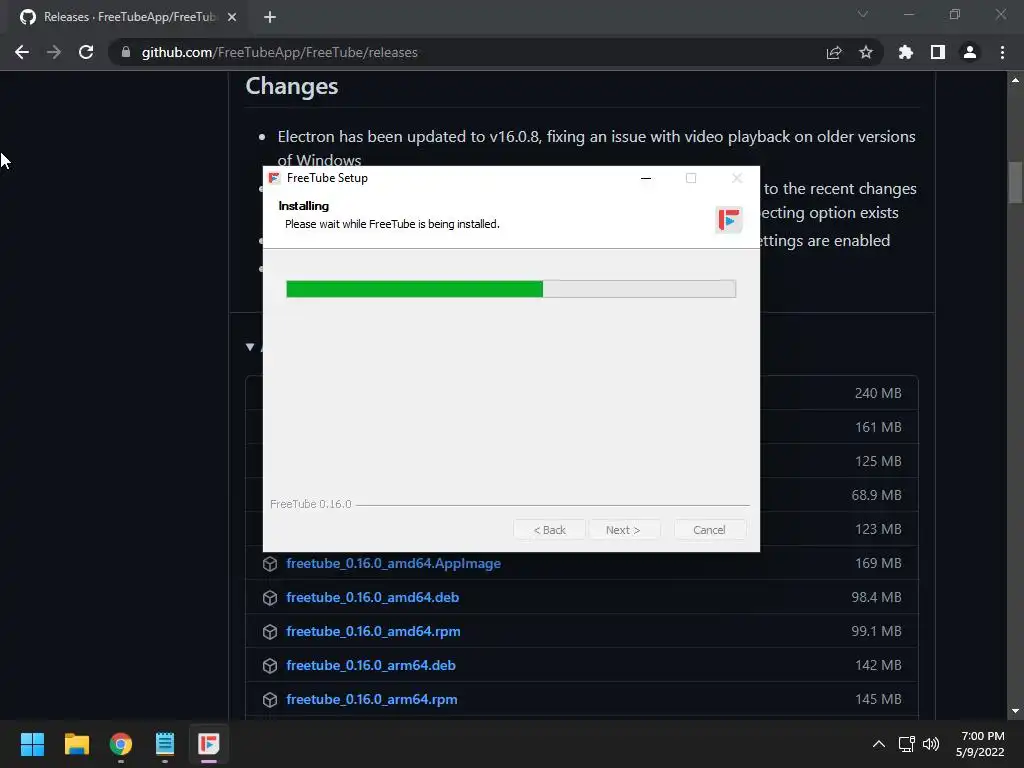The height and width of the screenshot is (768, 1024).
Task: View site info via lock icon
Action: (x=126, y=52)
